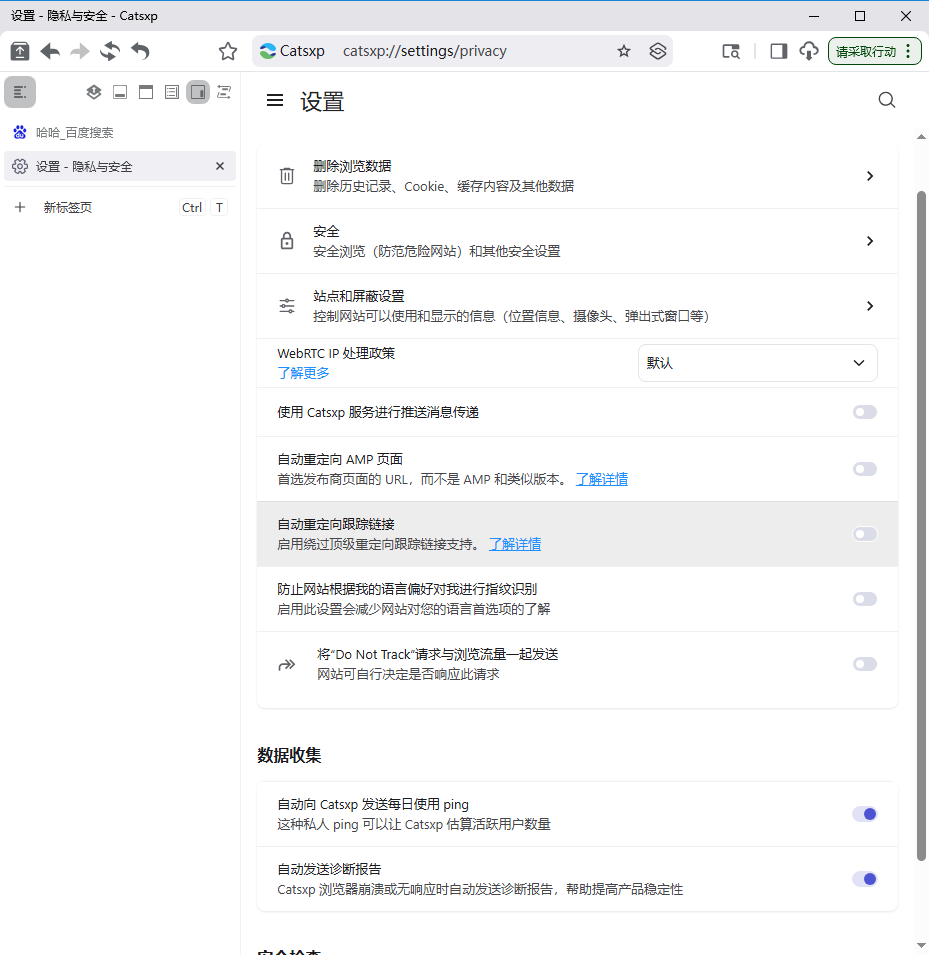This screenshot has height=955, width=929.
Task: Open the cloud download icon near address bar
Action: pos(806,50)
